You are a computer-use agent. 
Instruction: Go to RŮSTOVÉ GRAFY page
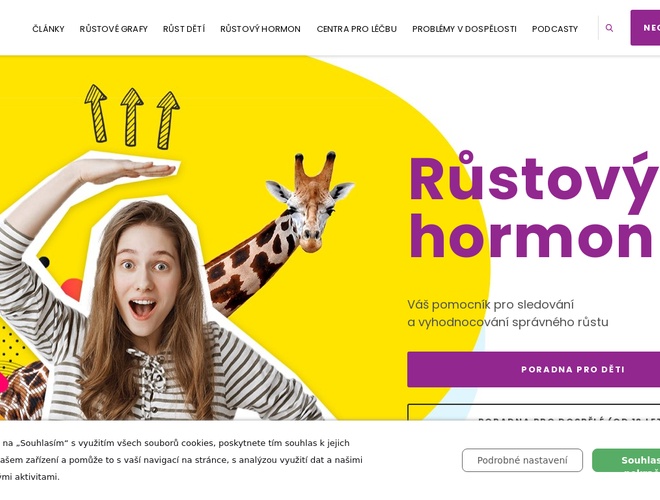(114, 29)
